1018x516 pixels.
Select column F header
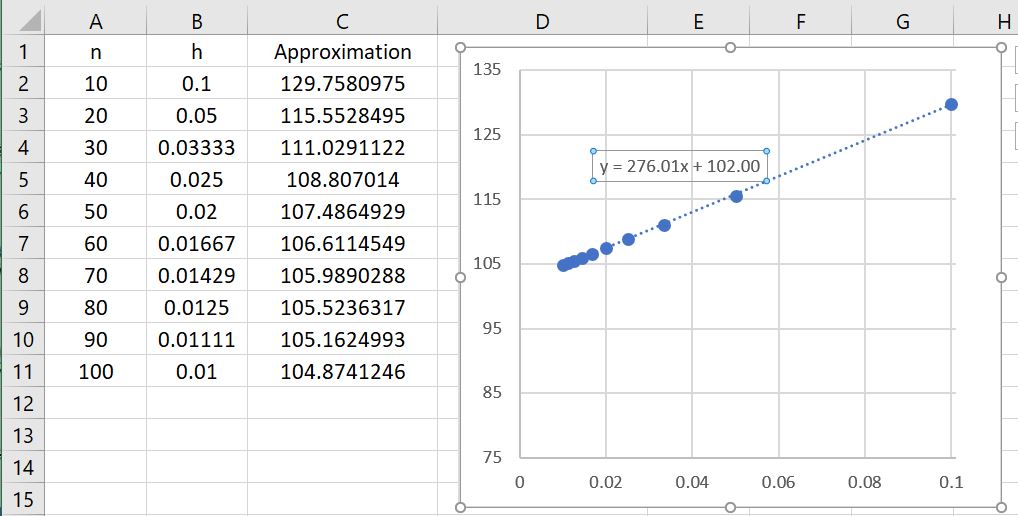pos(800,21)
